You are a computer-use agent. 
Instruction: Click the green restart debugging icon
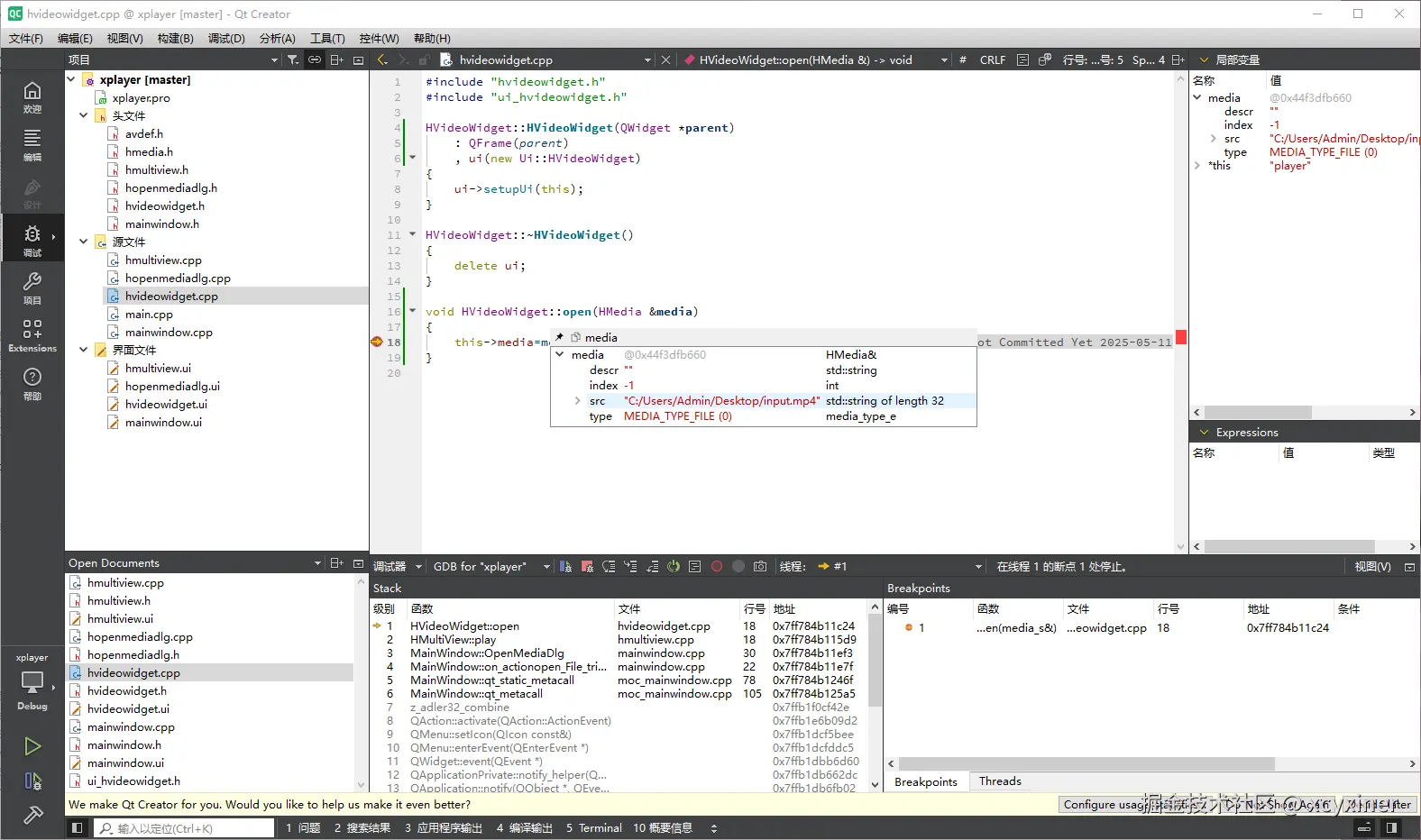tap(674, 566)
